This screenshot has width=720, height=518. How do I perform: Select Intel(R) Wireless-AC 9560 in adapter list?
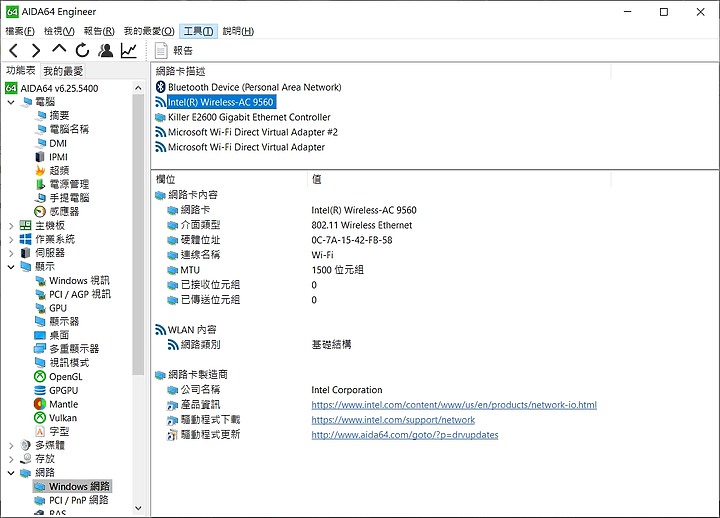[x=221, y=102]
